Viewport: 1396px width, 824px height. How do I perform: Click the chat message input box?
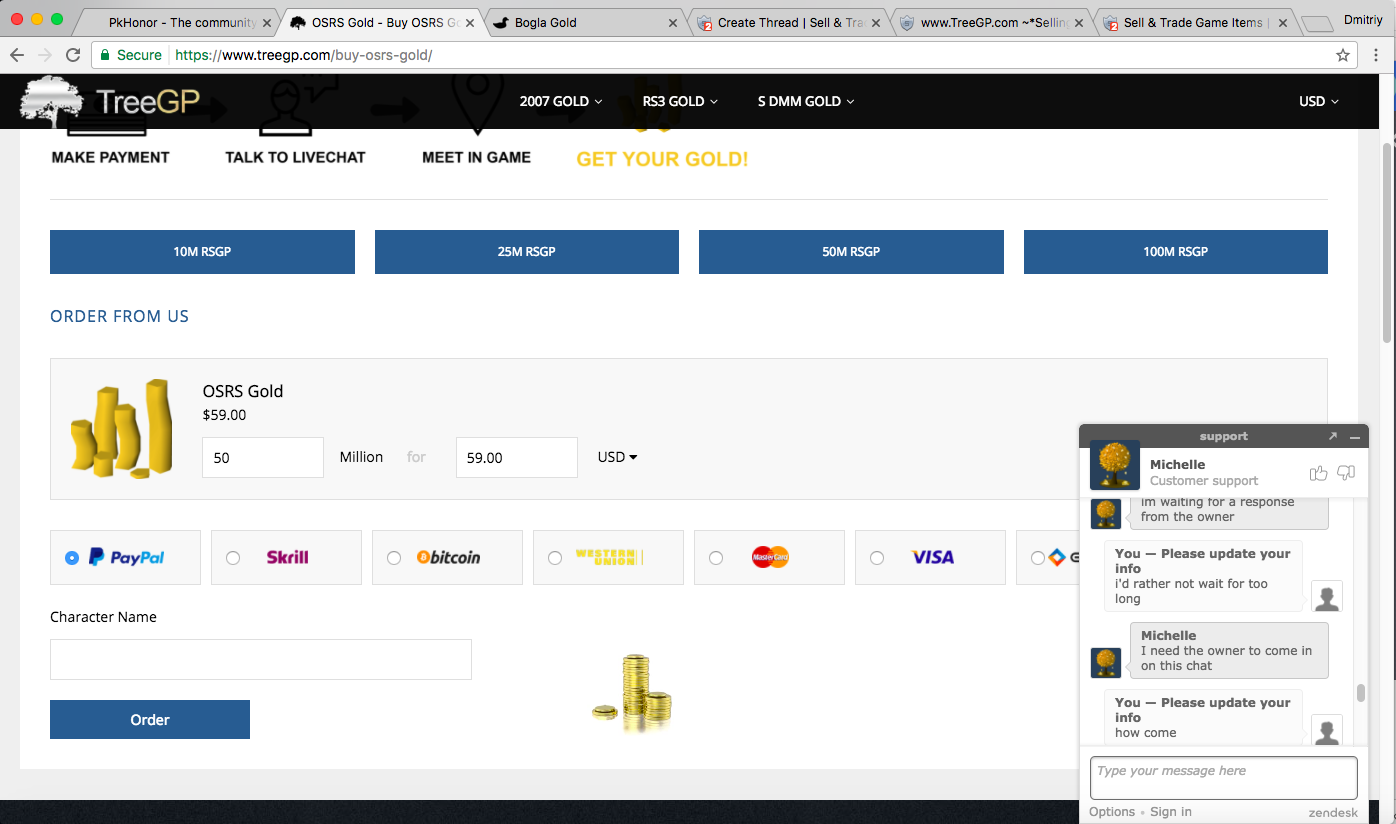coord(1224,778)
